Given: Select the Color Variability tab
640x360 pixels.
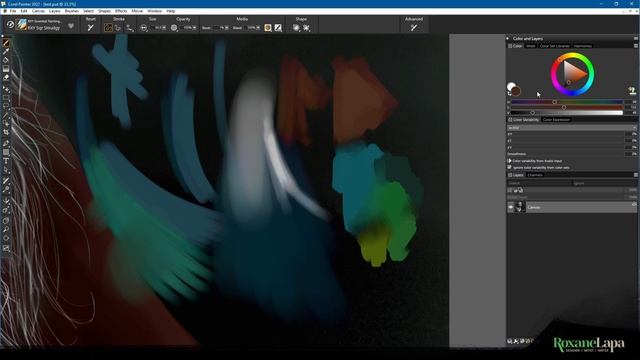Looking at the screenshot, I should click(x=524, y=120).
